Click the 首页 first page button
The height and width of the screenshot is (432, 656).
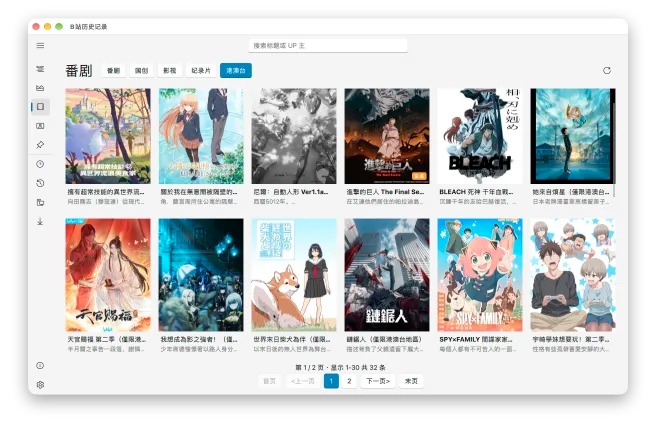[269, 381]
